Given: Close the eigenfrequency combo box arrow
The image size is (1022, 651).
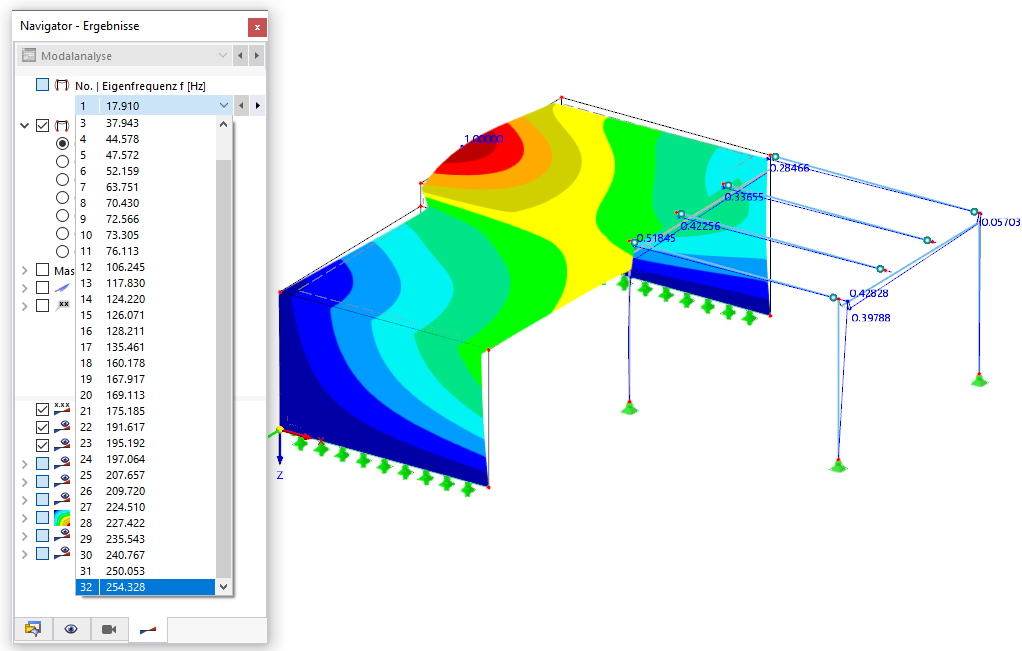Looking at the screenshot, I should (224, 105).
